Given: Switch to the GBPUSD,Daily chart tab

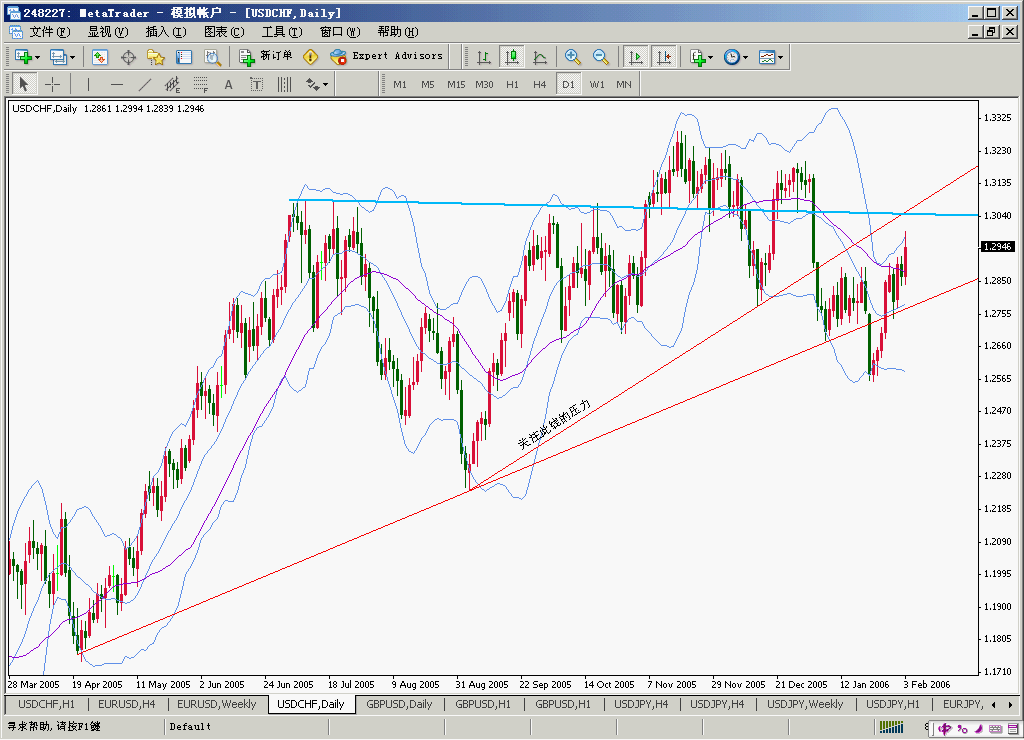Looking at the screenshot, I should tap(399, 704).
